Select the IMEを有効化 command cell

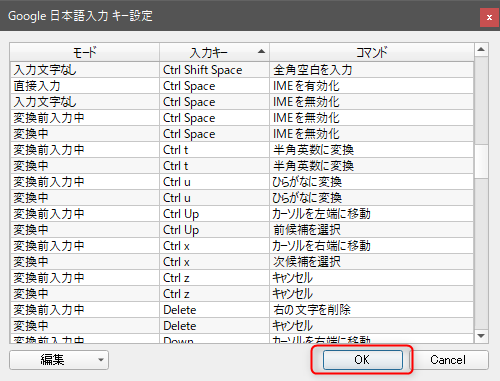pos(372,86)
